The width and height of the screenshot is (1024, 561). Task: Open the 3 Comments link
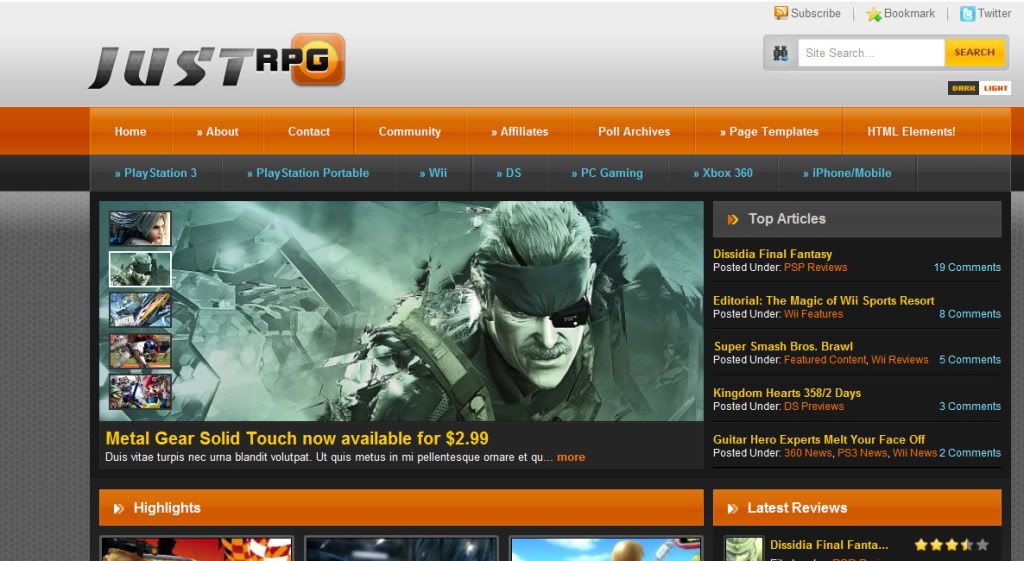pyautogui.click(x=970, y=406)
